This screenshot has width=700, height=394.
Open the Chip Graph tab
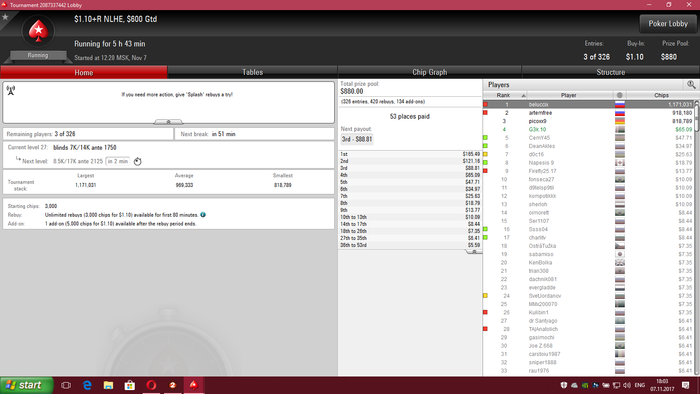[x=429, y=72]
